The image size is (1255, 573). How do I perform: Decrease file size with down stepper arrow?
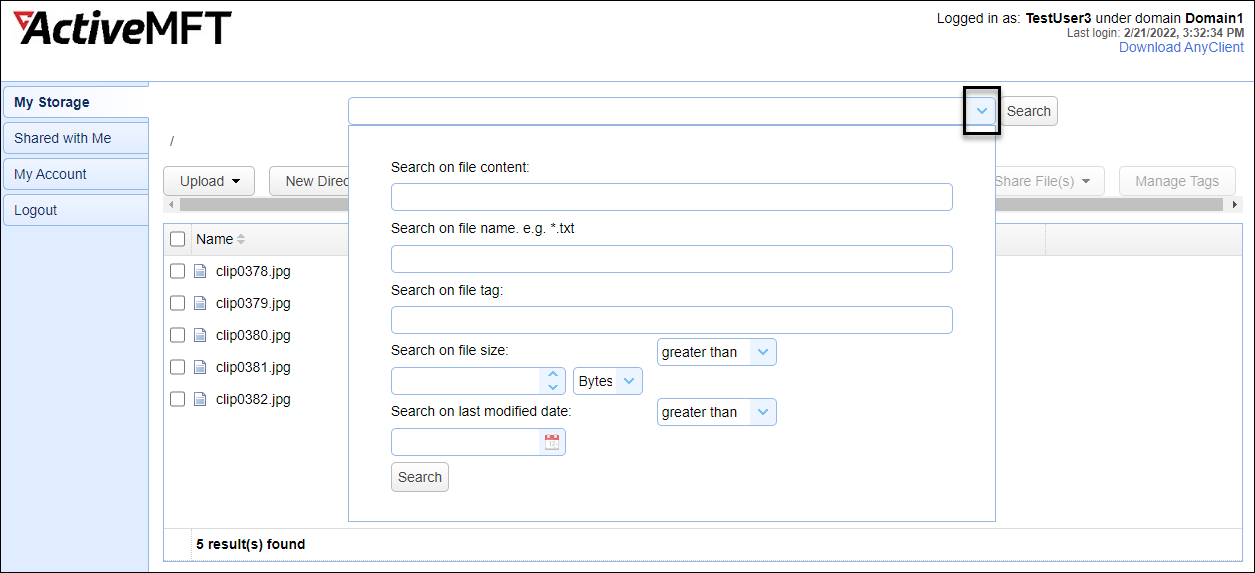553,387
